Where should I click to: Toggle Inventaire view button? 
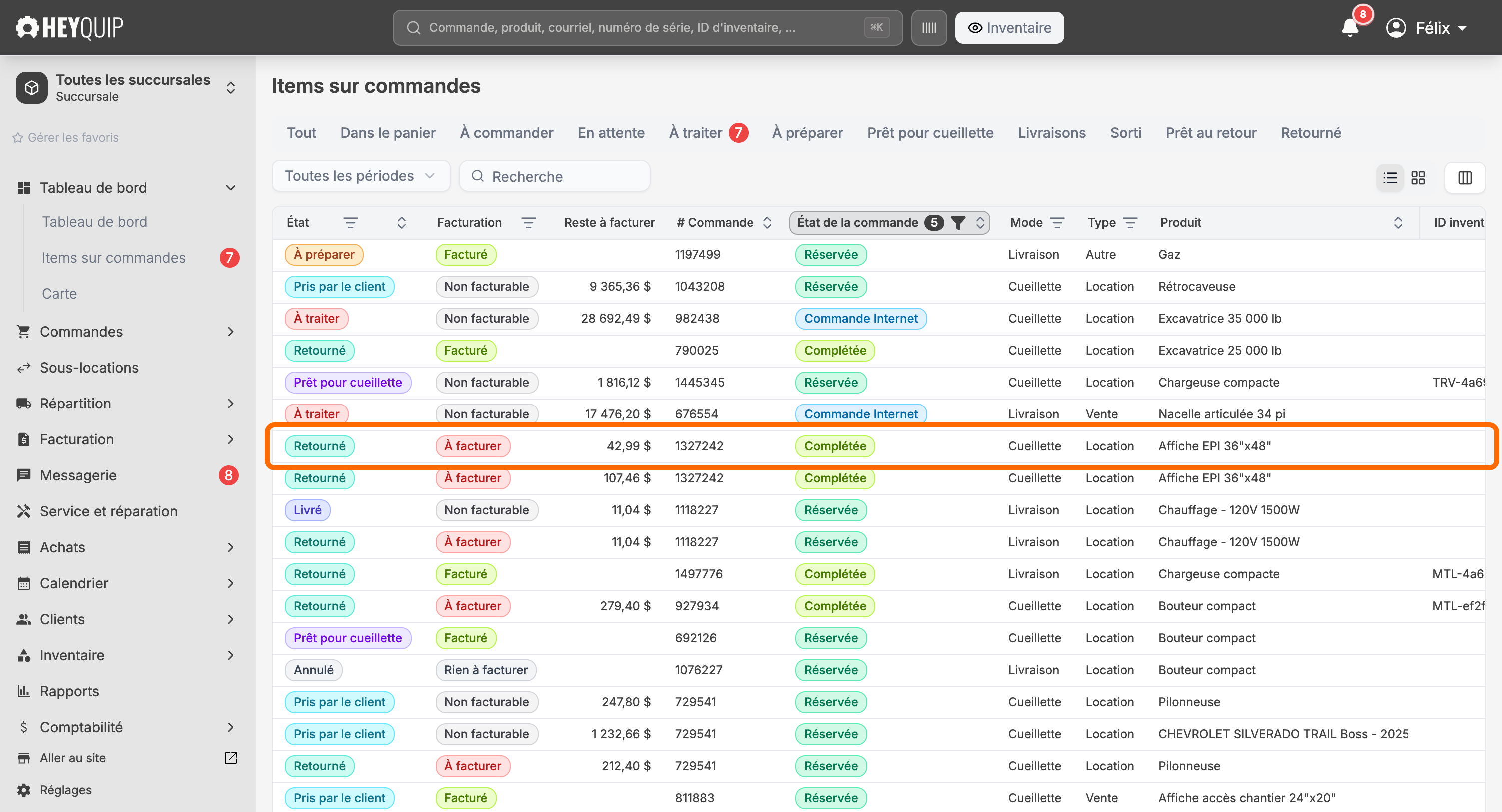pos(1009,28)
